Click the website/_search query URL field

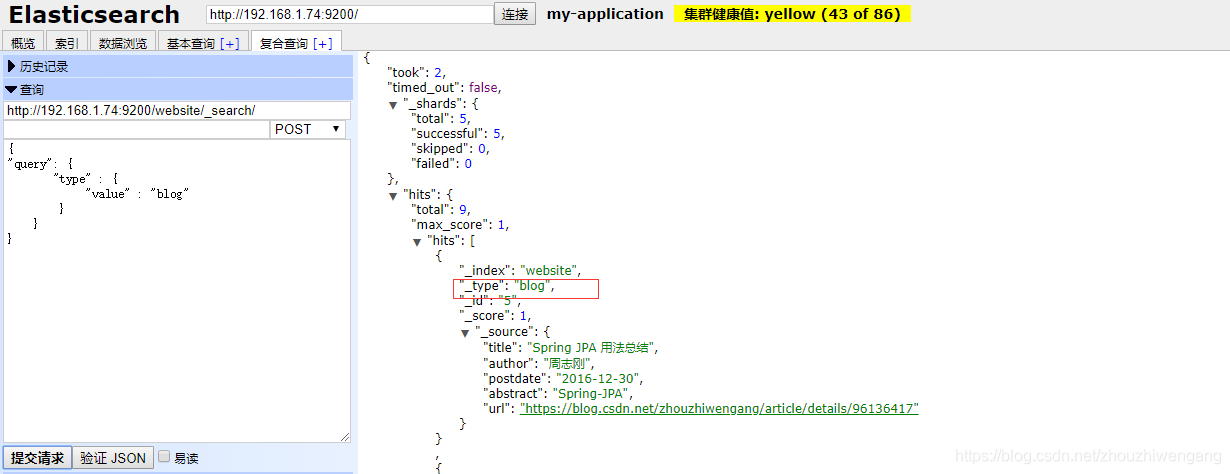[177, 110]
